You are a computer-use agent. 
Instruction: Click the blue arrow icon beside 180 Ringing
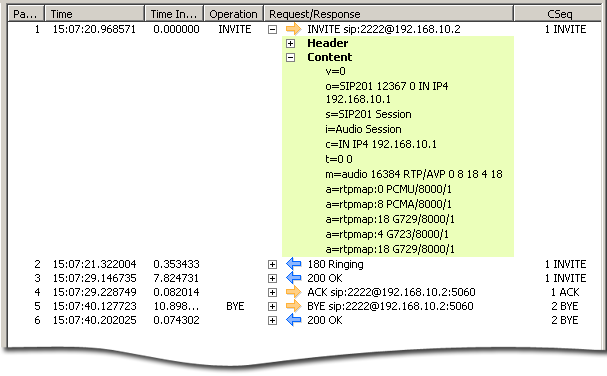pos(293,264)
